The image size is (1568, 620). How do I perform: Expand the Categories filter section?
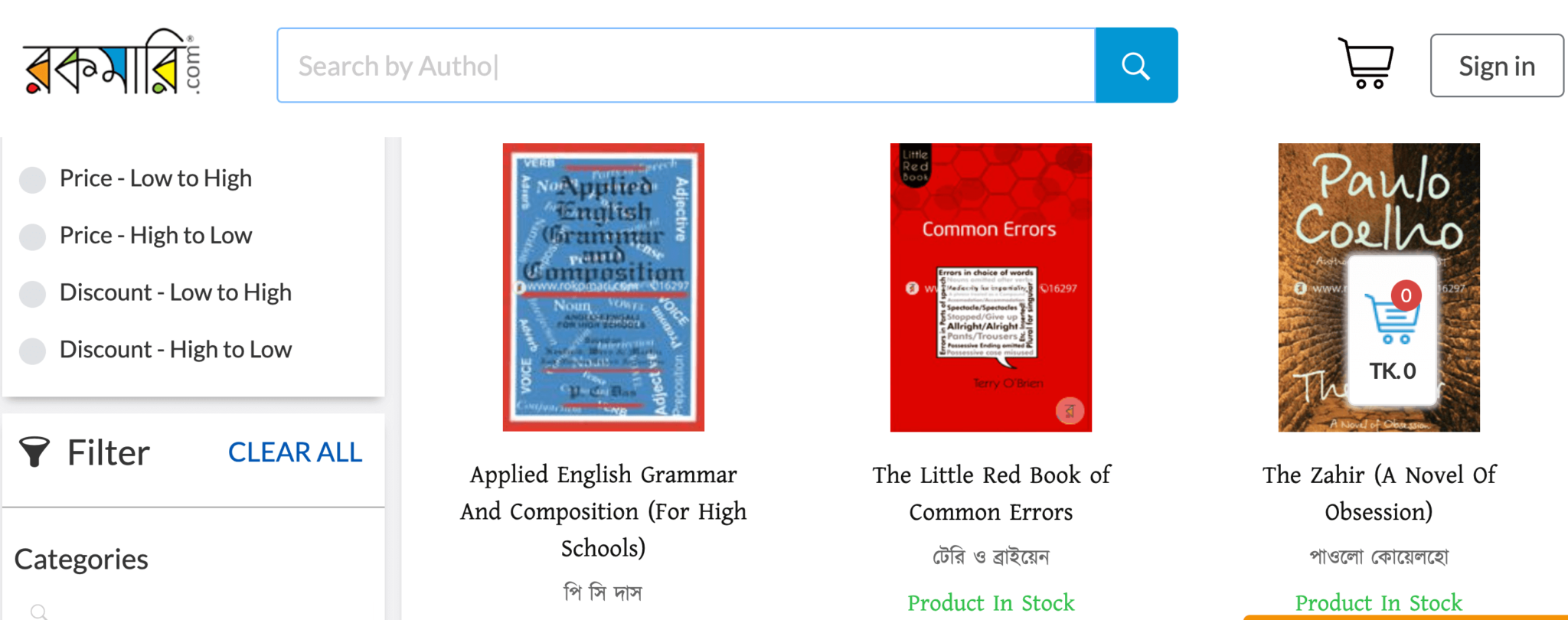pos(80,559)
